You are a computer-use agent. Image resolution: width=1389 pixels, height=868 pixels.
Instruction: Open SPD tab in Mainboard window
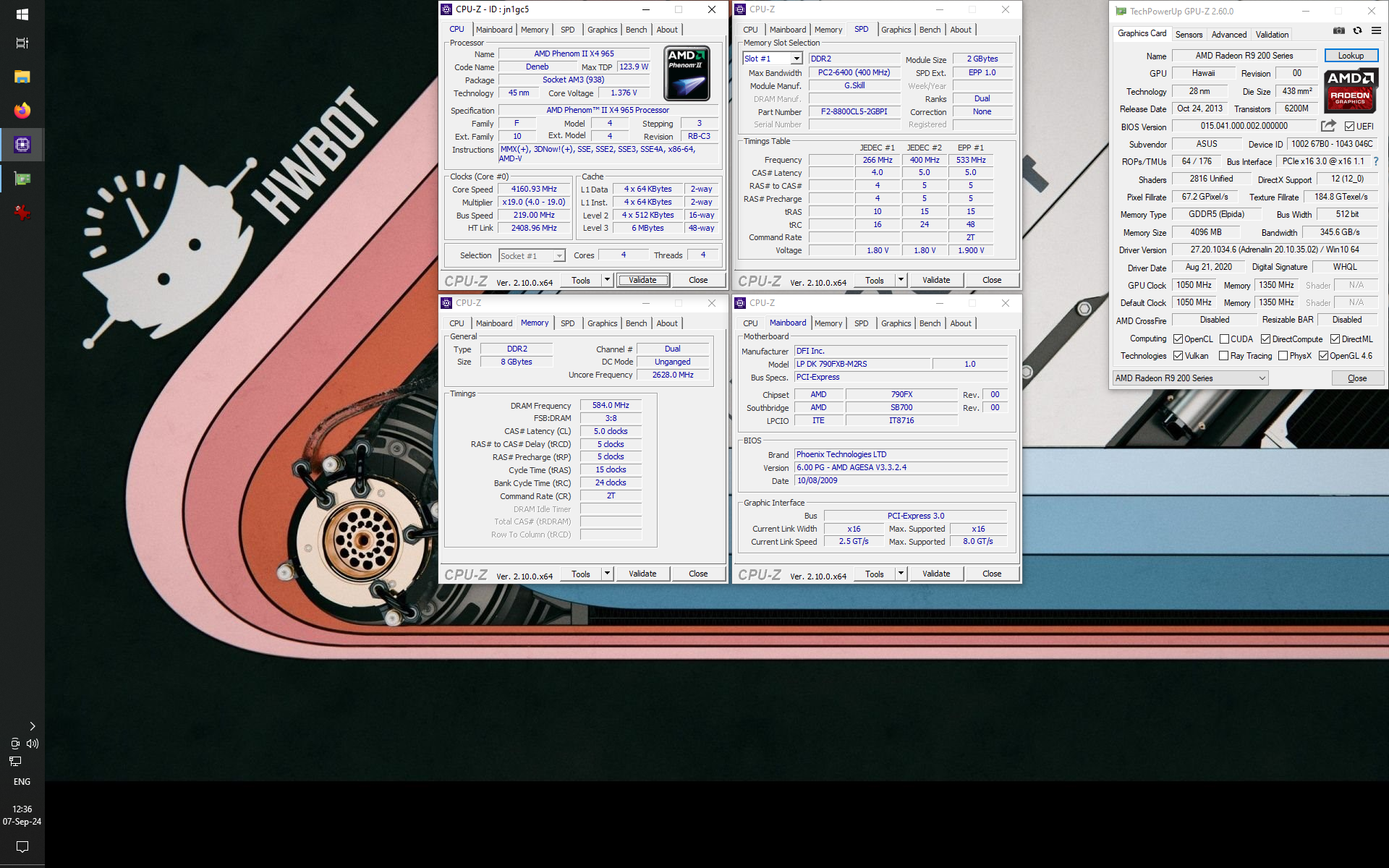click(861, 323)
